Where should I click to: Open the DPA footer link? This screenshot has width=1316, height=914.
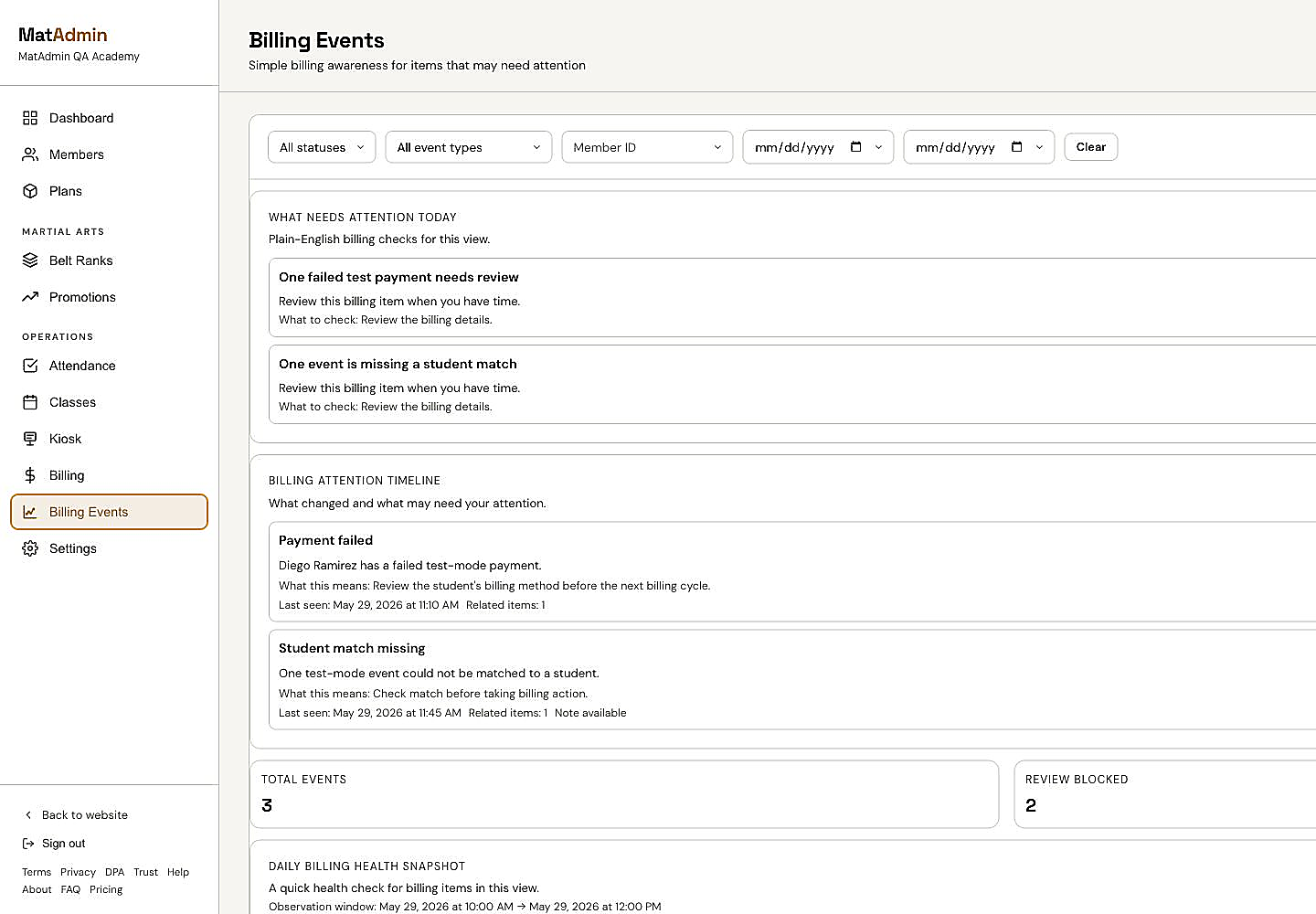[x=114, y=872]
